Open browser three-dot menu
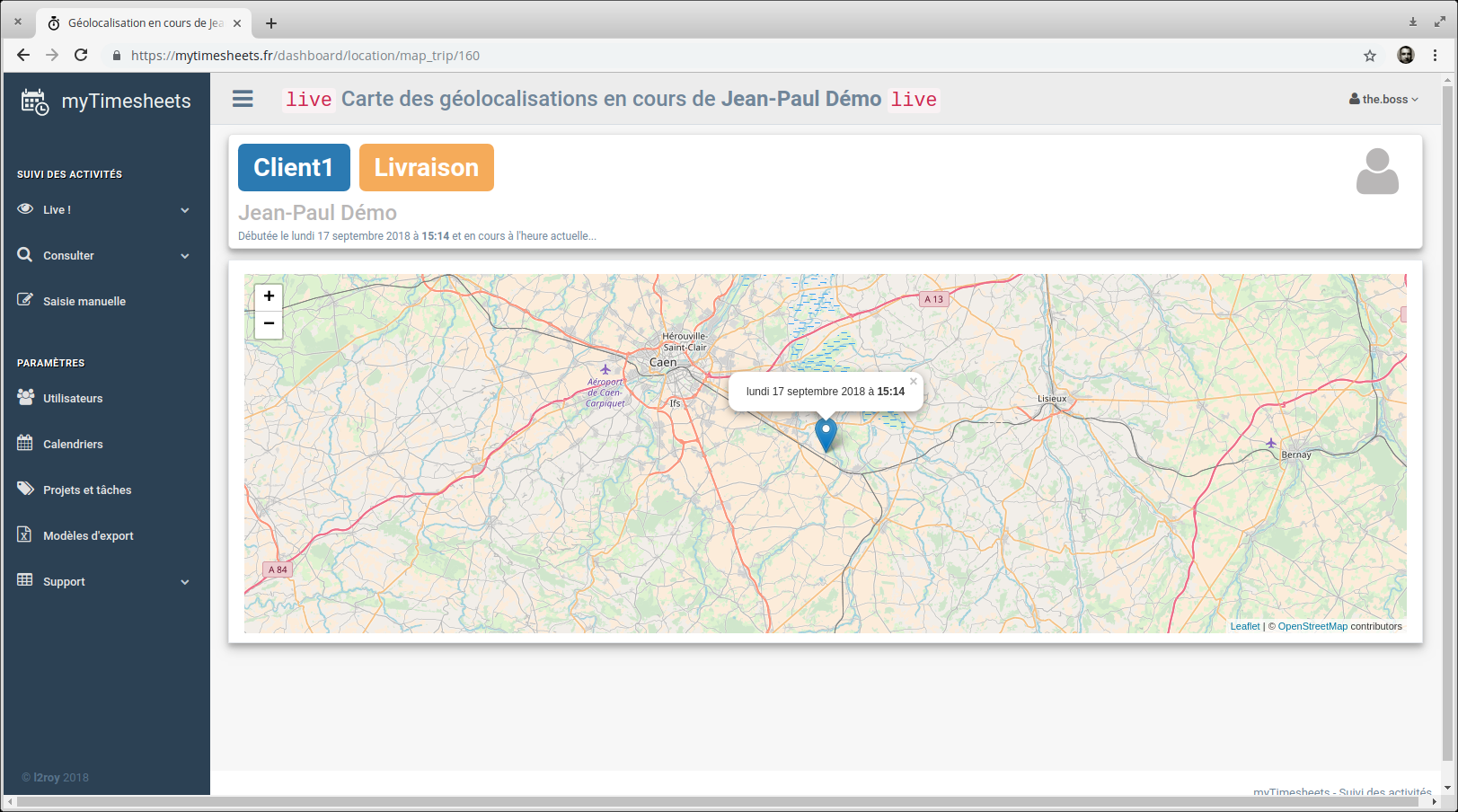Image resolution: width=1458 pixels, height=812 pixels. (x=1435, y=56)
